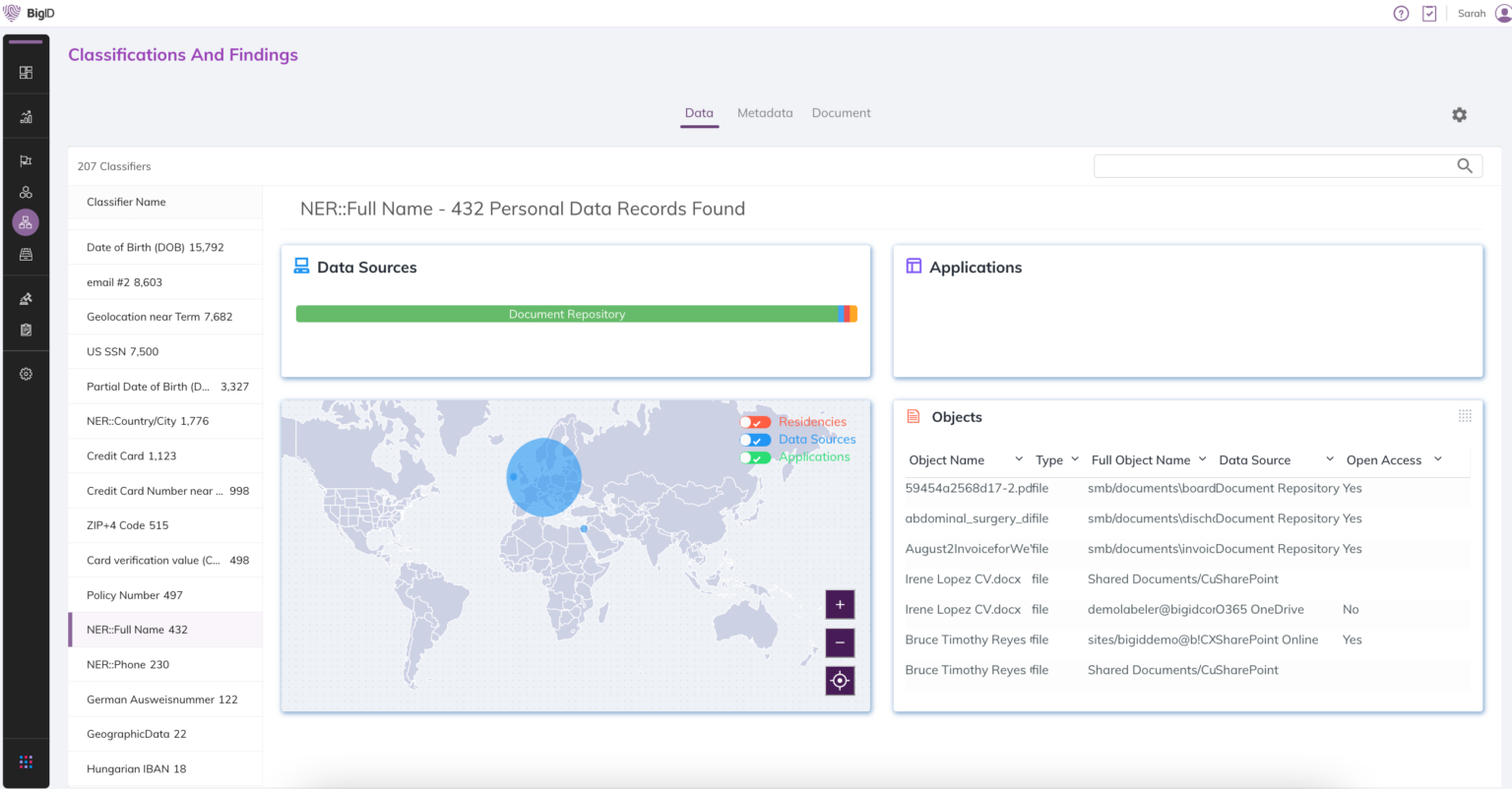Click the search magnifier icon
The height and width of the screenshot is (789, 1512).
1465,166
